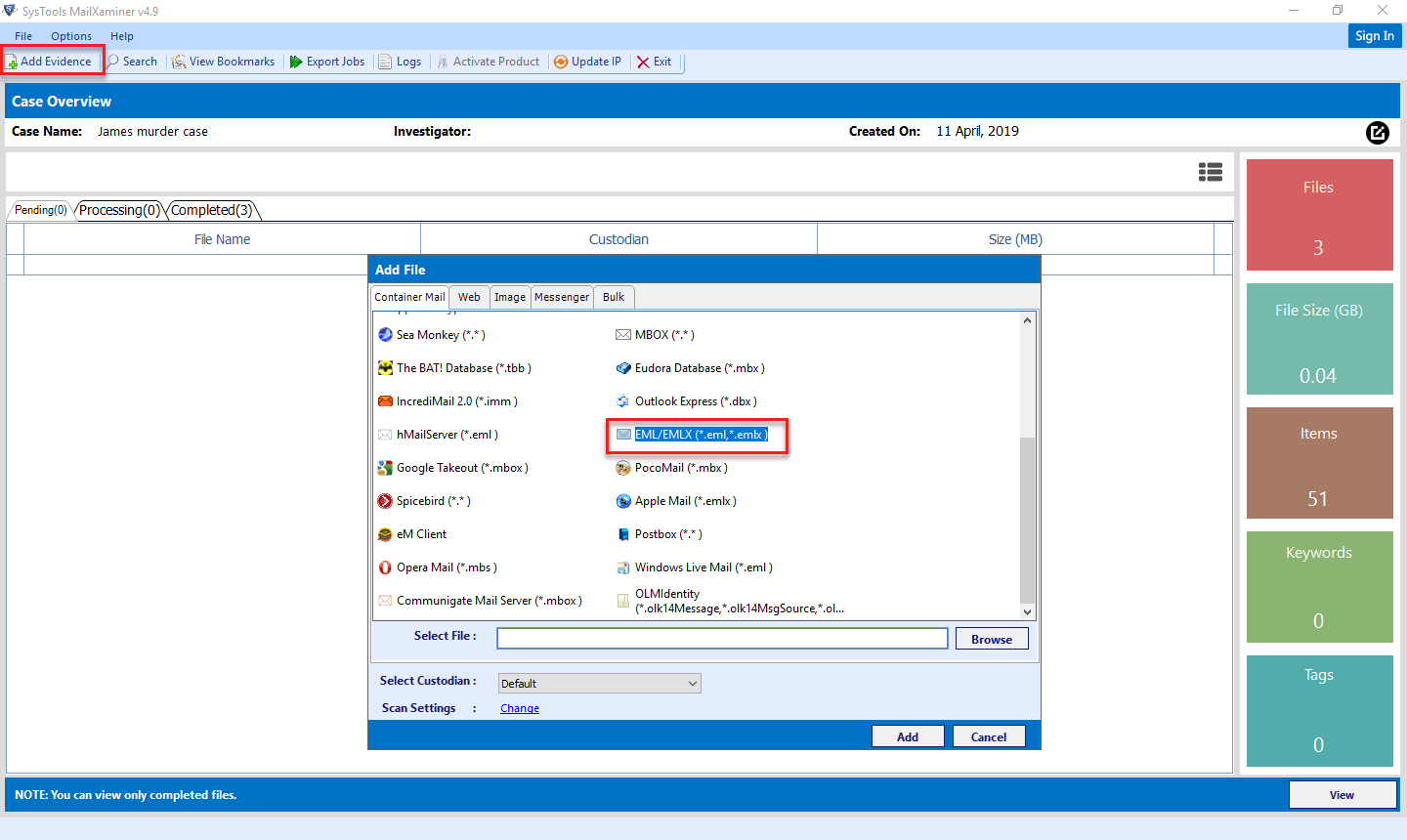
Task: Click the Items tile
Action: tap(1320, 463)
